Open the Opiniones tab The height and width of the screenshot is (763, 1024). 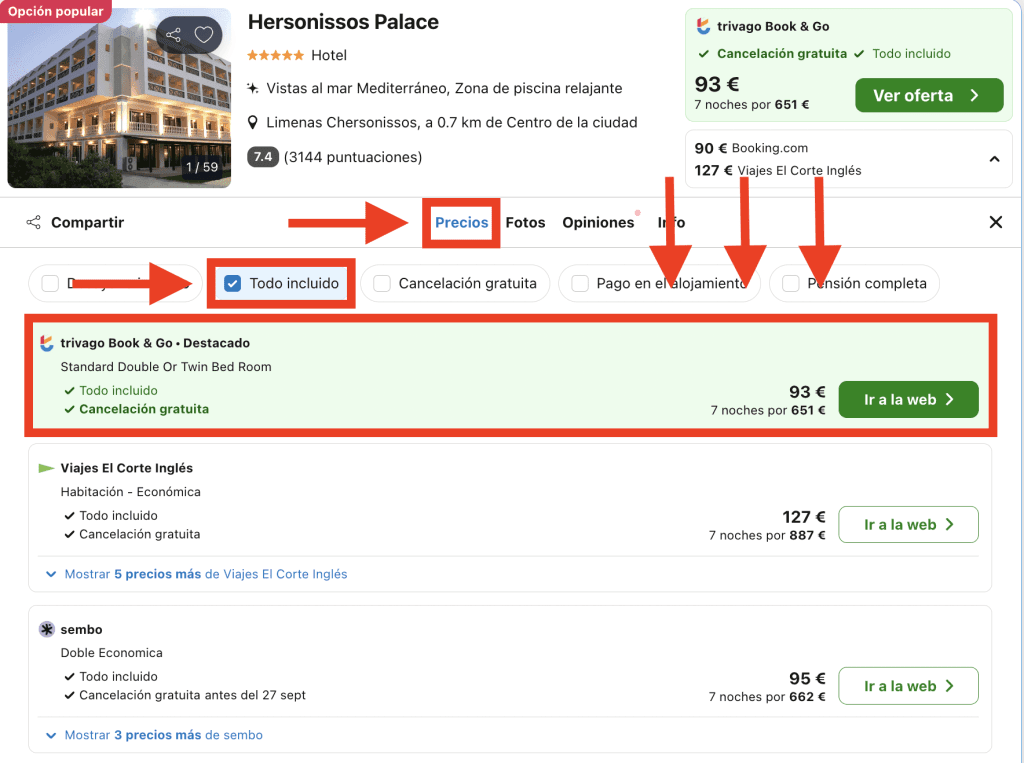click(x=598, y=222)
